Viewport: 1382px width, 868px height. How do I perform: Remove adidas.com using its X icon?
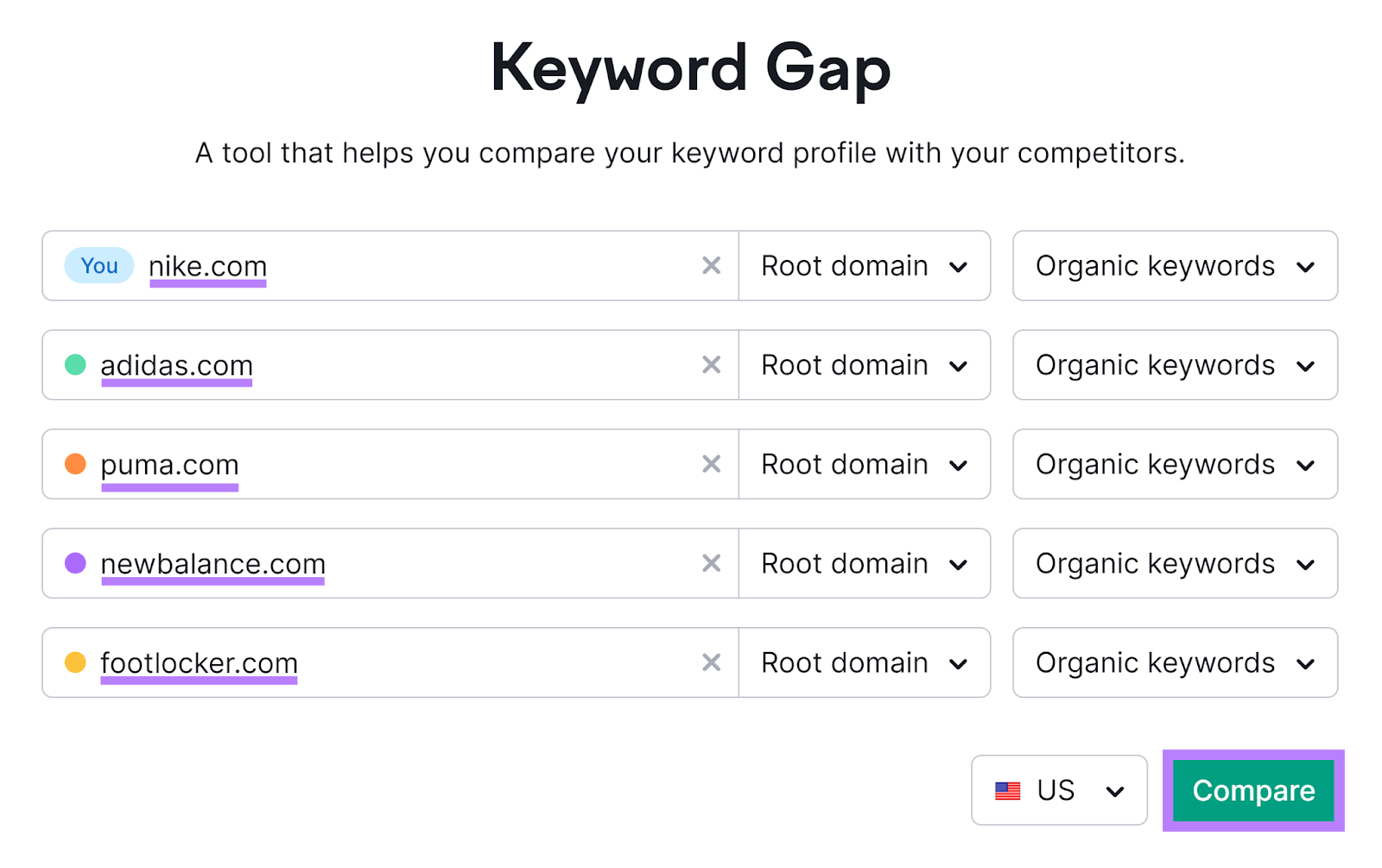pos(711,365)
